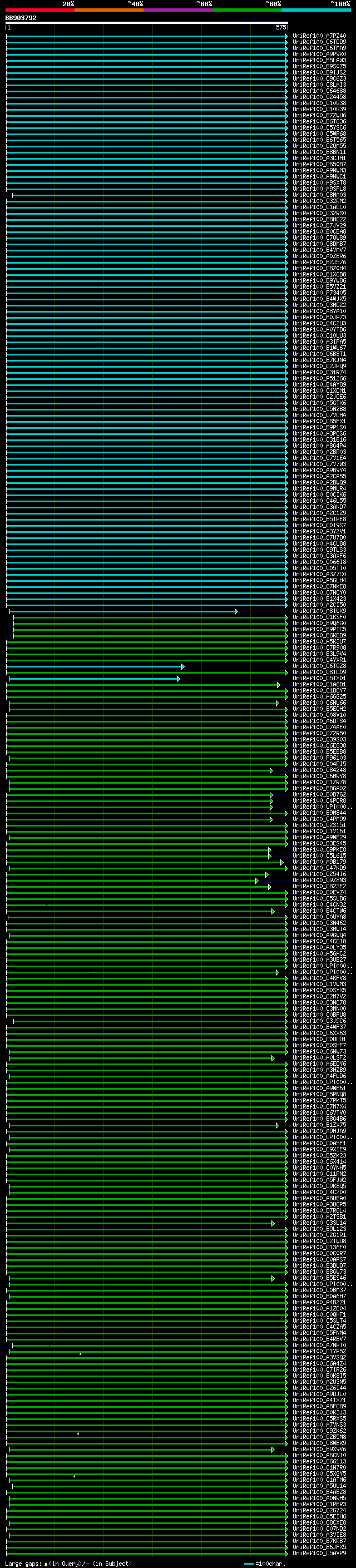Select the UniRef100_Q5IX01 label
Image resolution: width=356 pixels, height=1568 pixels.
(x=319, y=679)
